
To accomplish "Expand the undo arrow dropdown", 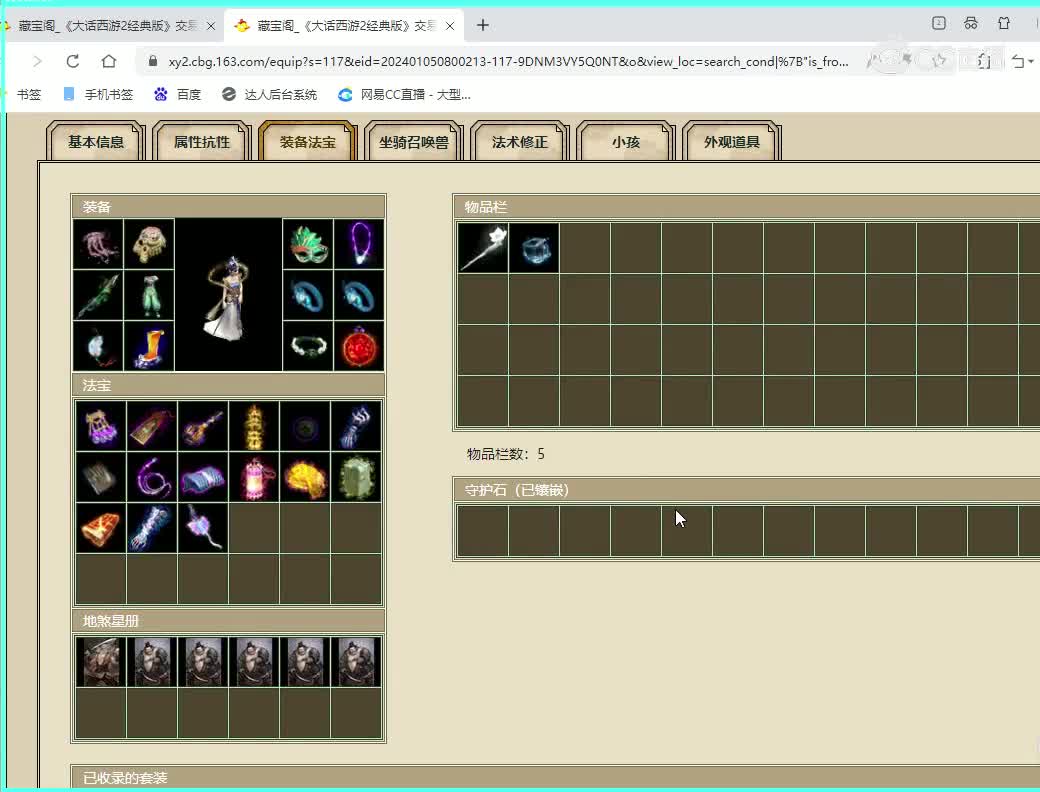I will (x=1031, y=62).
